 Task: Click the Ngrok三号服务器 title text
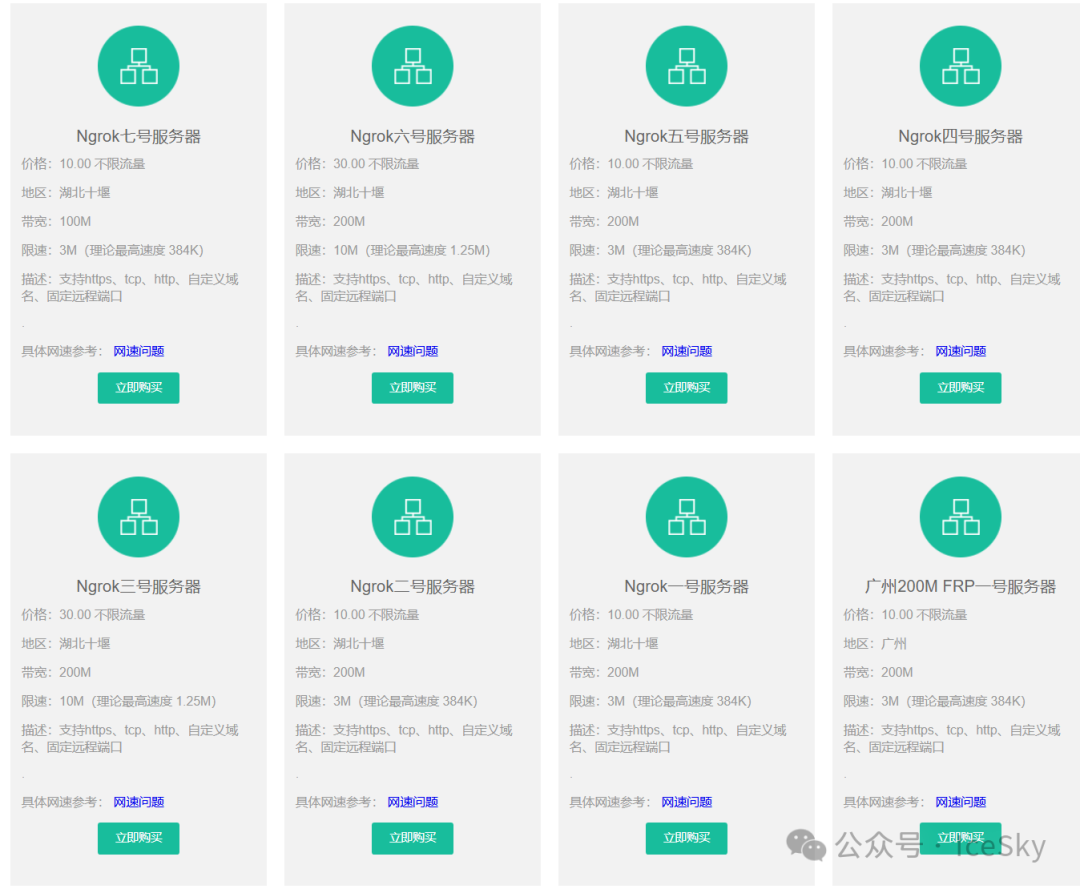138,587
